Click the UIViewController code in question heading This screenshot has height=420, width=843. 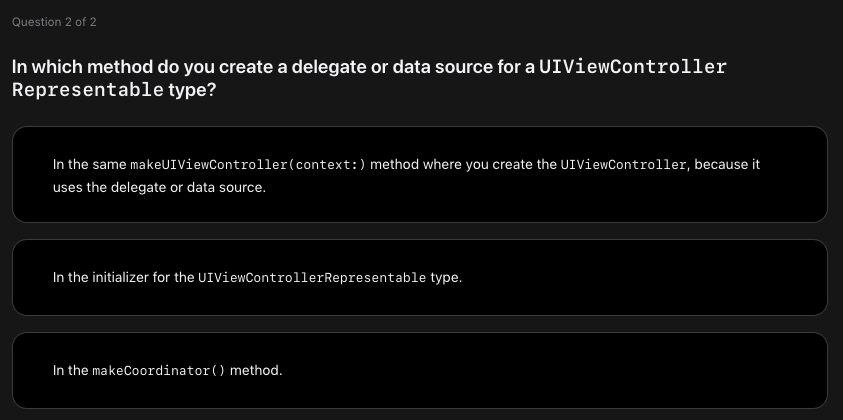[x=633, y=67]
